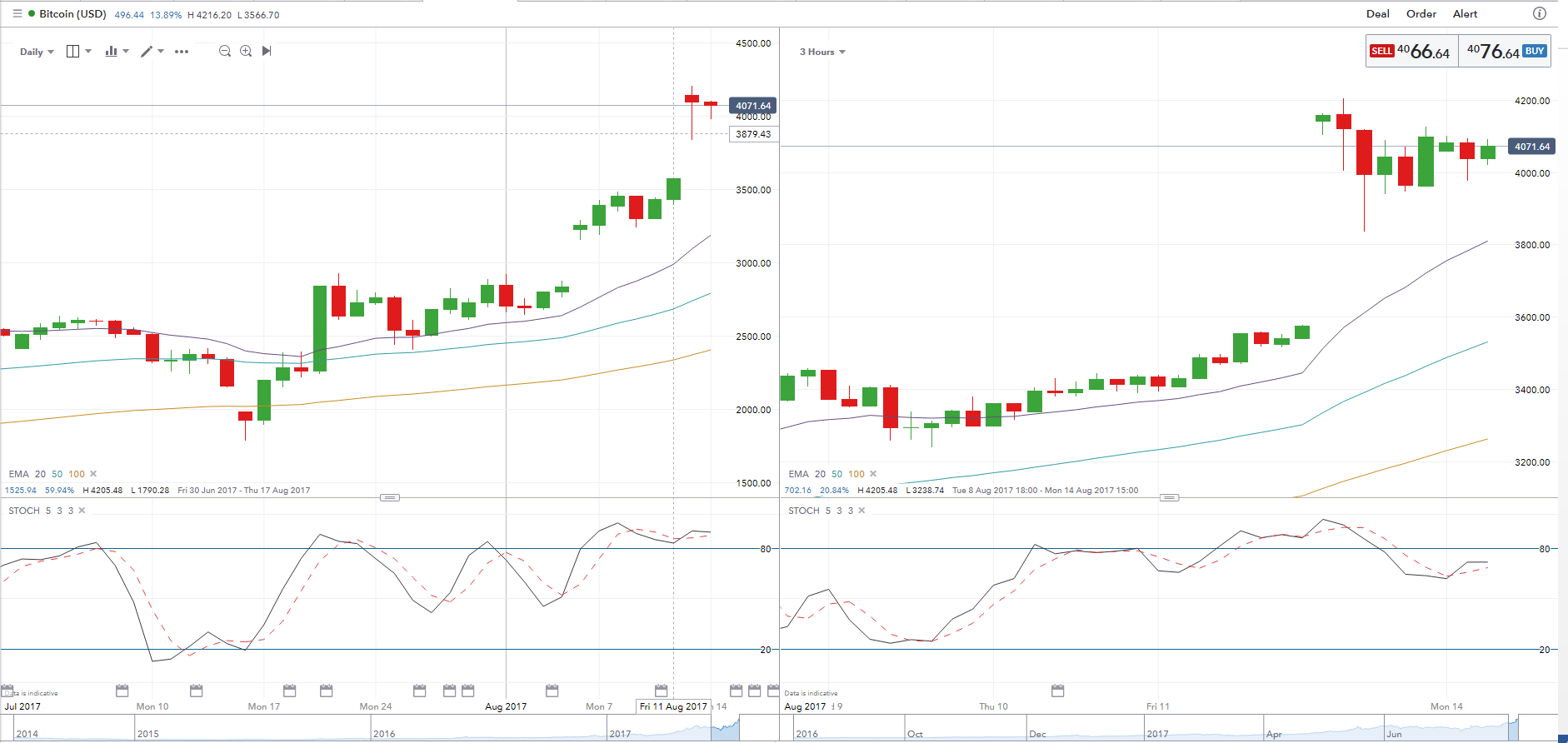This screenshot has height=743, width=1568.
Task: Open the 3 Hours timeframe dropdown
Action: tap(822, 52)
